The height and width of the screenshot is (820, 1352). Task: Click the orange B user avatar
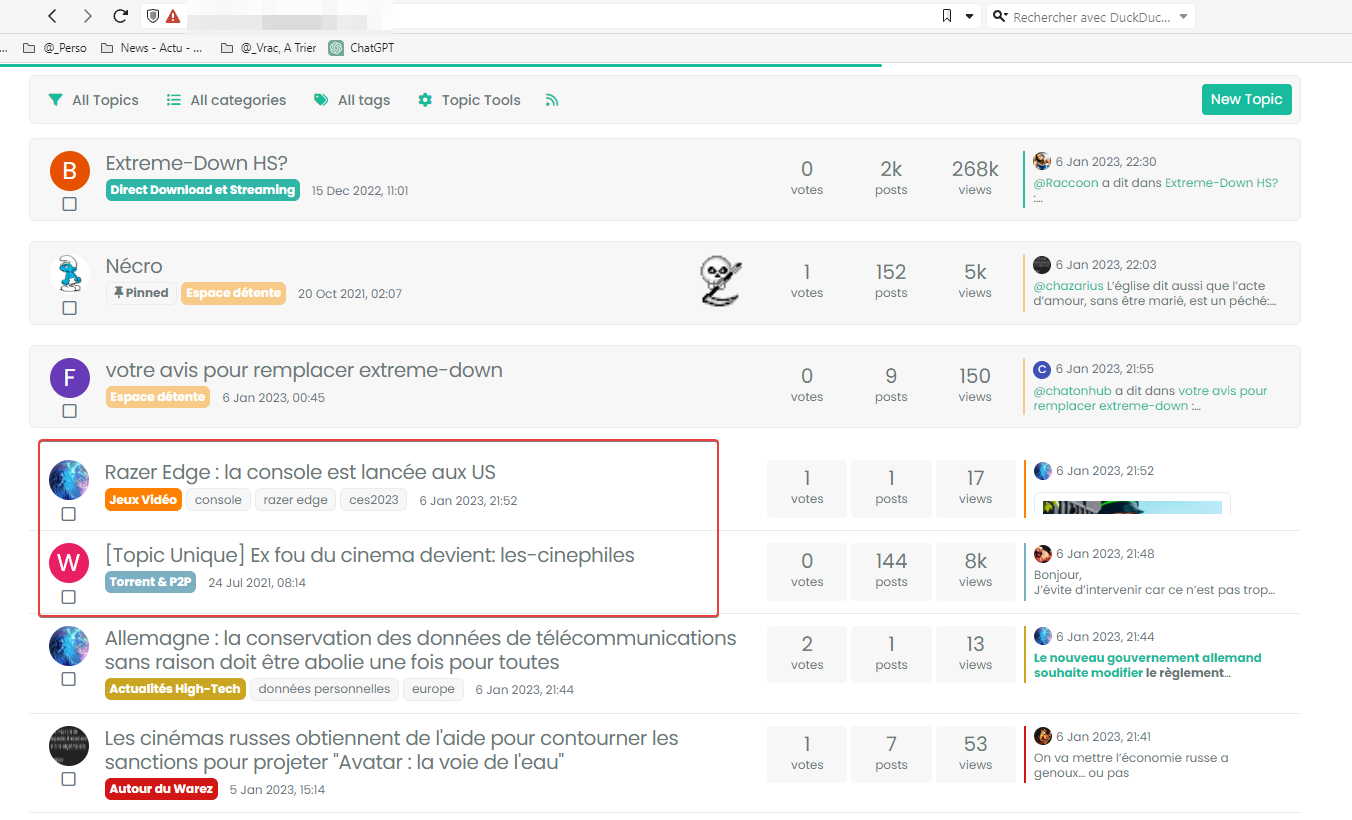pos(69,171)
